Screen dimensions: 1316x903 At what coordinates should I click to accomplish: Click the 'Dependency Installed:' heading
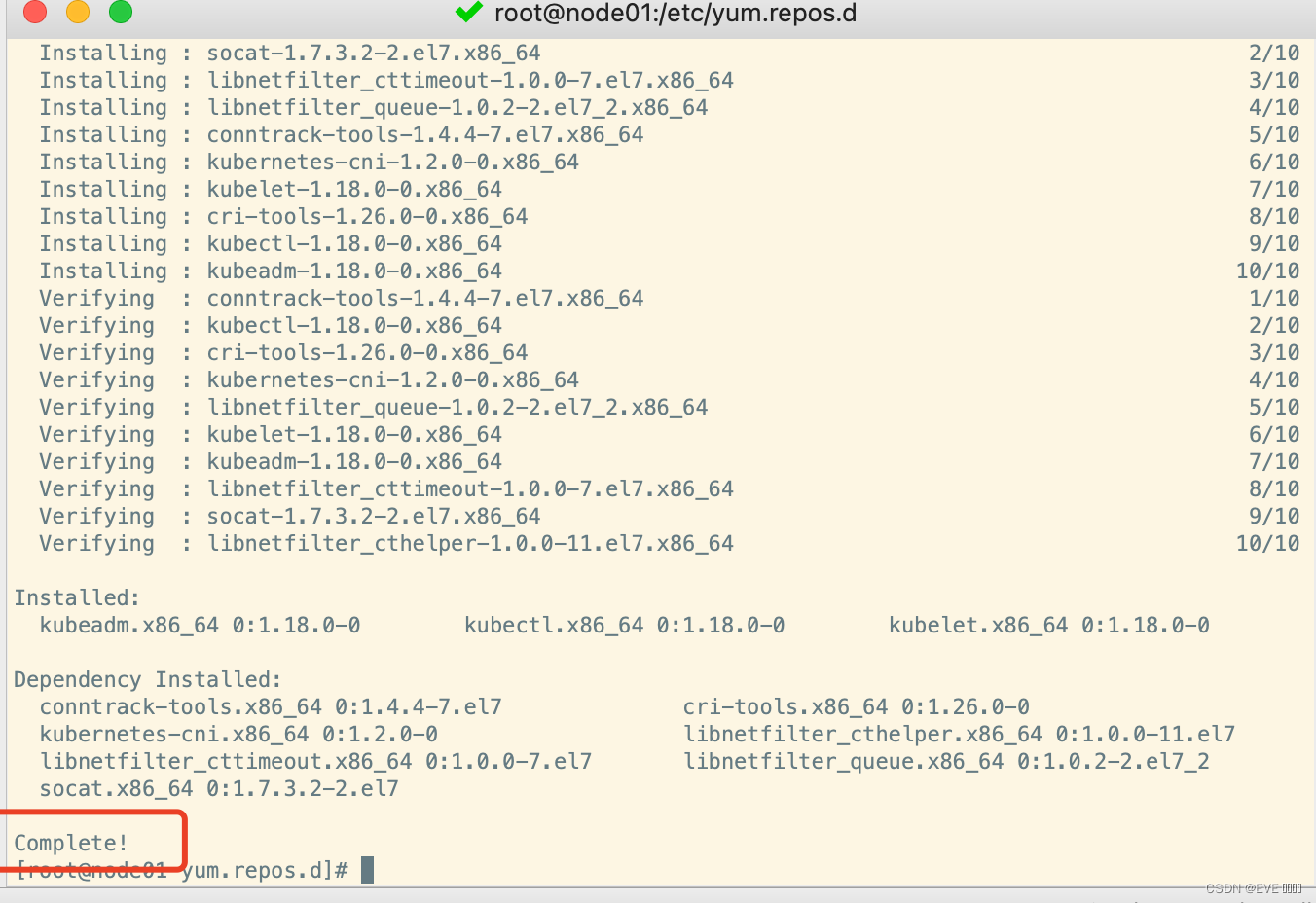coord(148,680)
